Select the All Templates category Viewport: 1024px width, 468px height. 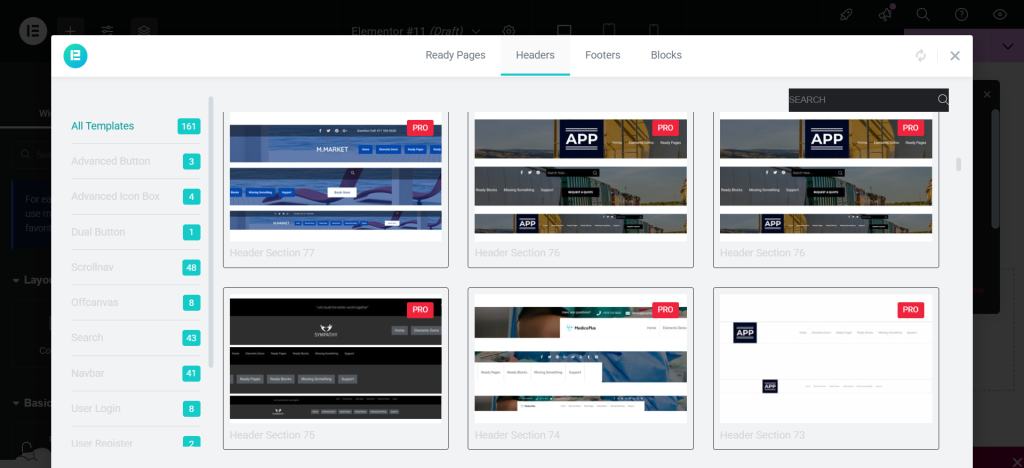click(102, 126)
